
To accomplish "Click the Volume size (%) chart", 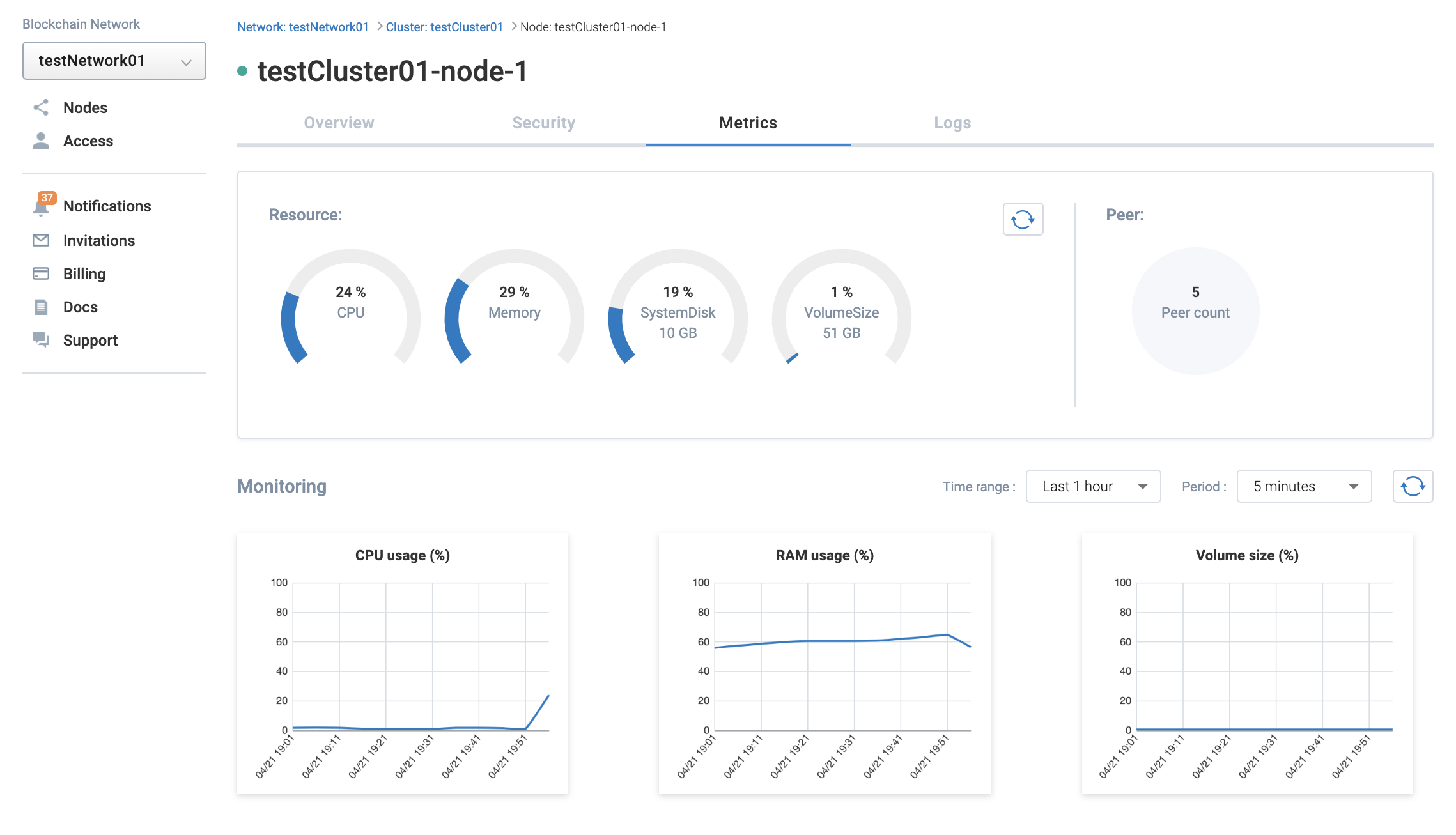I will click(1247, 664).
